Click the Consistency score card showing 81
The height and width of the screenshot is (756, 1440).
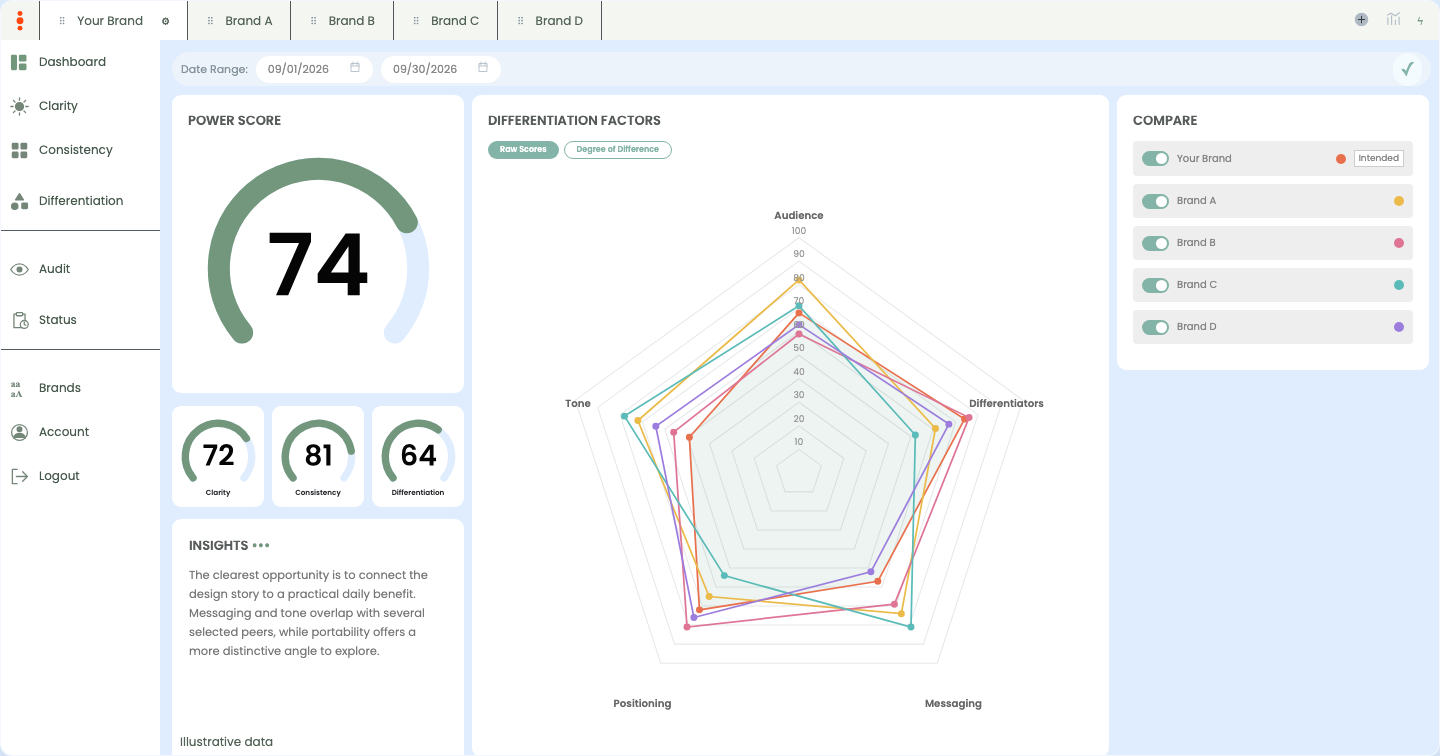click(x=318, y=456)
